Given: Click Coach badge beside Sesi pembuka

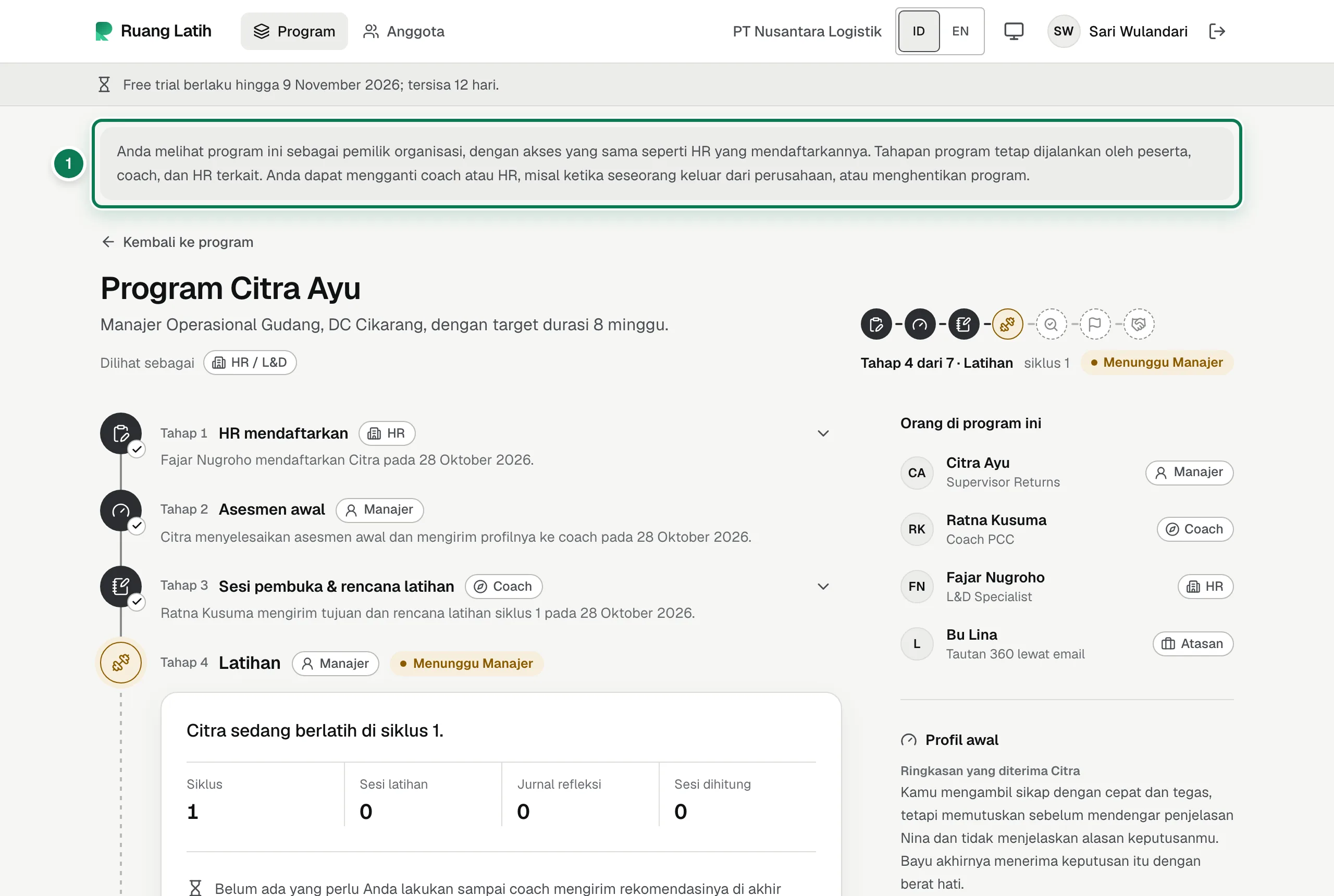Looking at the screenshot, I should [503, 586].
